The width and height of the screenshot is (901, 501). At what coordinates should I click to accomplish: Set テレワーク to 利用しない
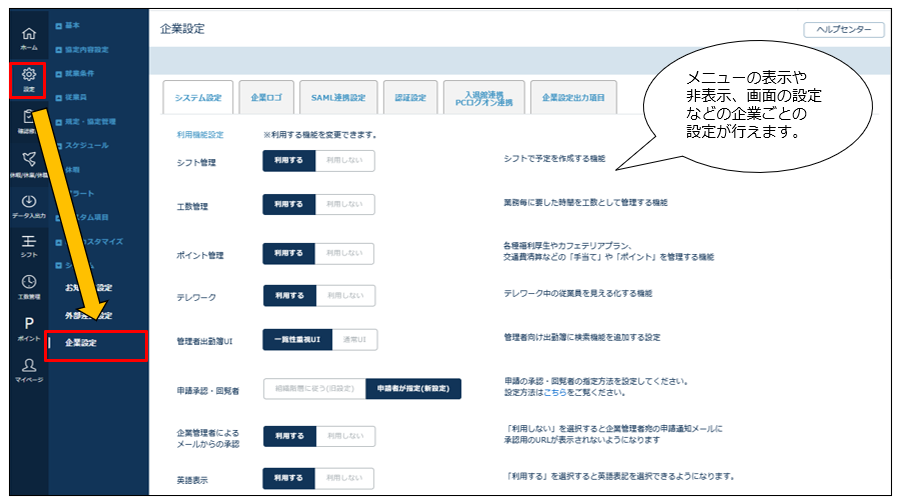344,296
